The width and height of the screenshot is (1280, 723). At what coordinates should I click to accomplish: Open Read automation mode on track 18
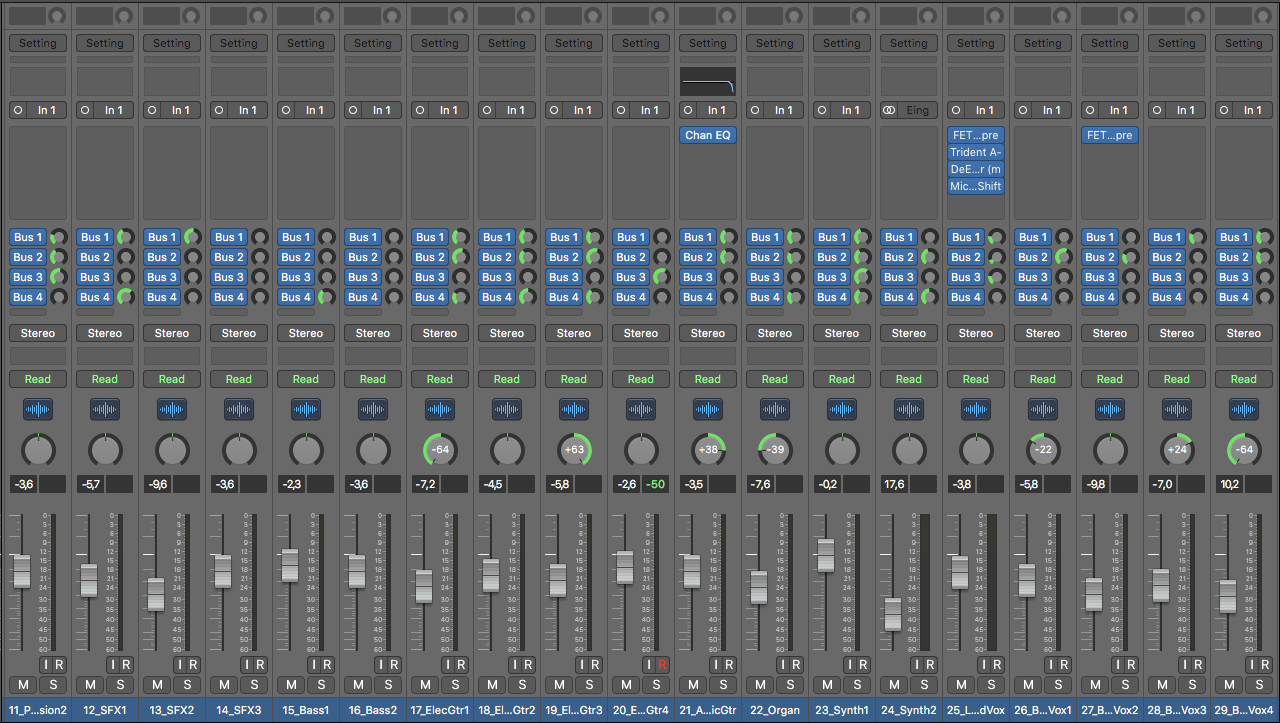pos(507,379)
